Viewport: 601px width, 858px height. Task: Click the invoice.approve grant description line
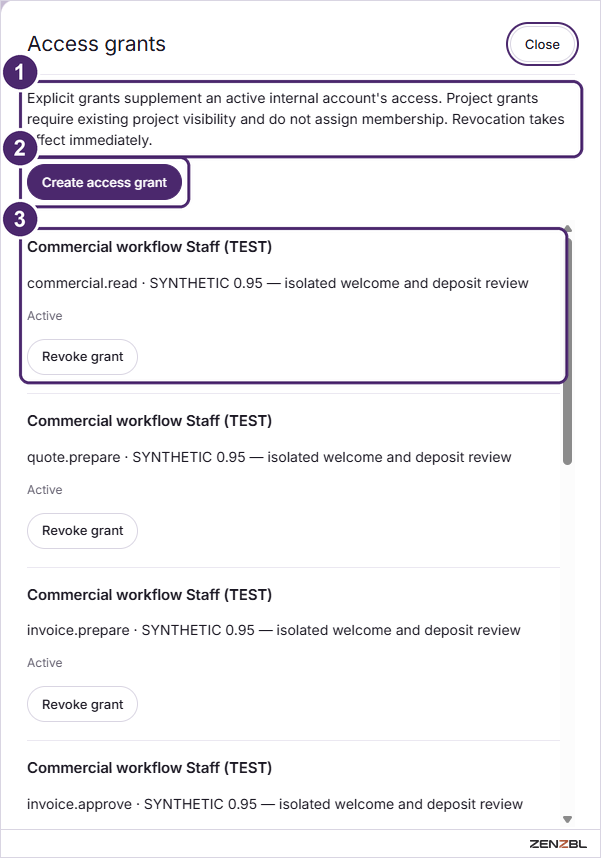coord(275,804)
